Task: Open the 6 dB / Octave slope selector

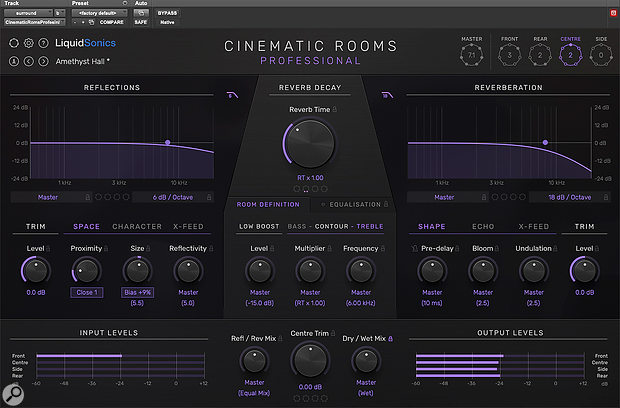Action: tap(173, 197)
